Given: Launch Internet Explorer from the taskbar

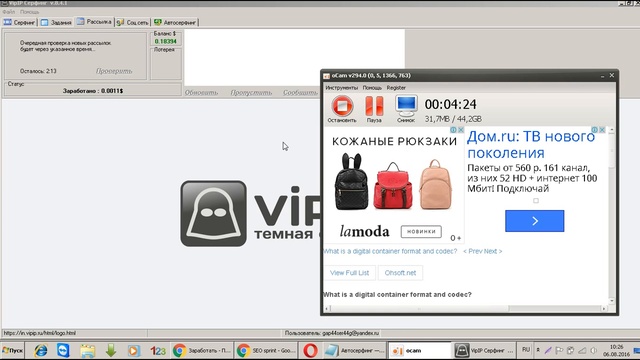Looking at the screenshot, I should point(40,351).
